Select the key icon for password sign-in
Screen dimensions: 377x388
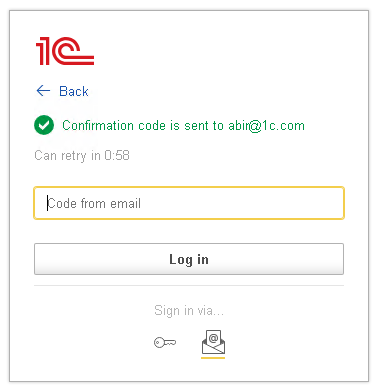[x=165, y=342]
